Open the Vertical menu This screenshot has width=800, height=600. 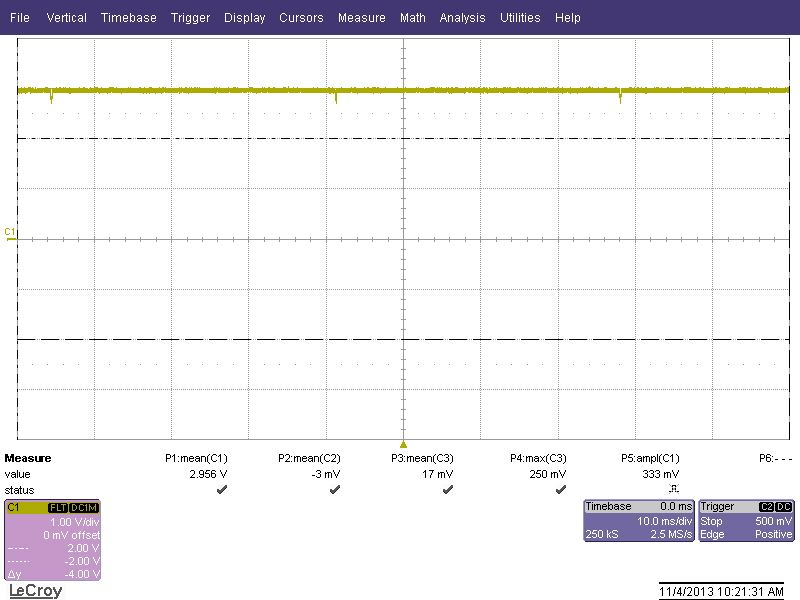66,17
